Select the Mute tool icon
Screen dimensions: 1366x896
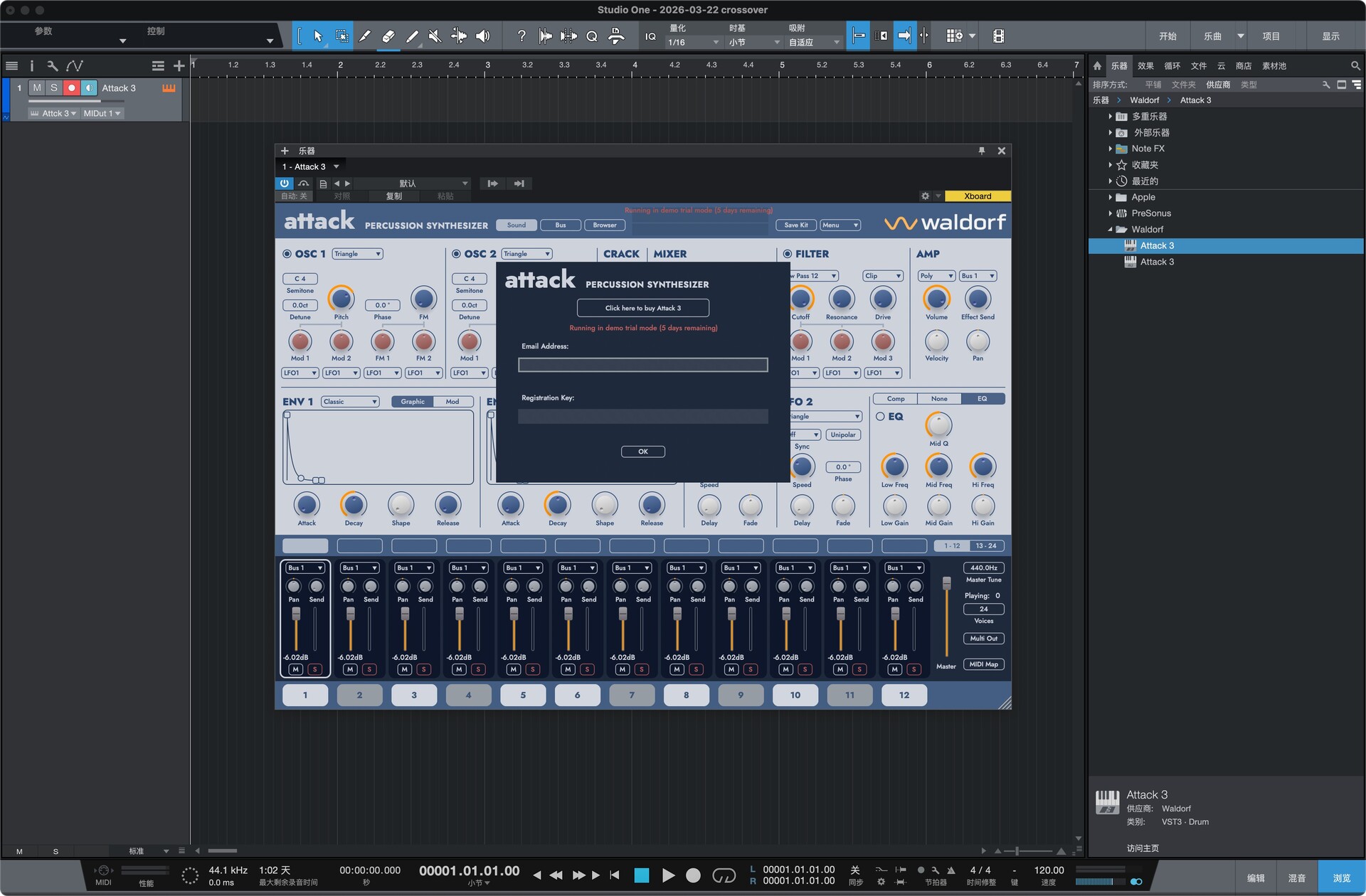pos(435,36)
